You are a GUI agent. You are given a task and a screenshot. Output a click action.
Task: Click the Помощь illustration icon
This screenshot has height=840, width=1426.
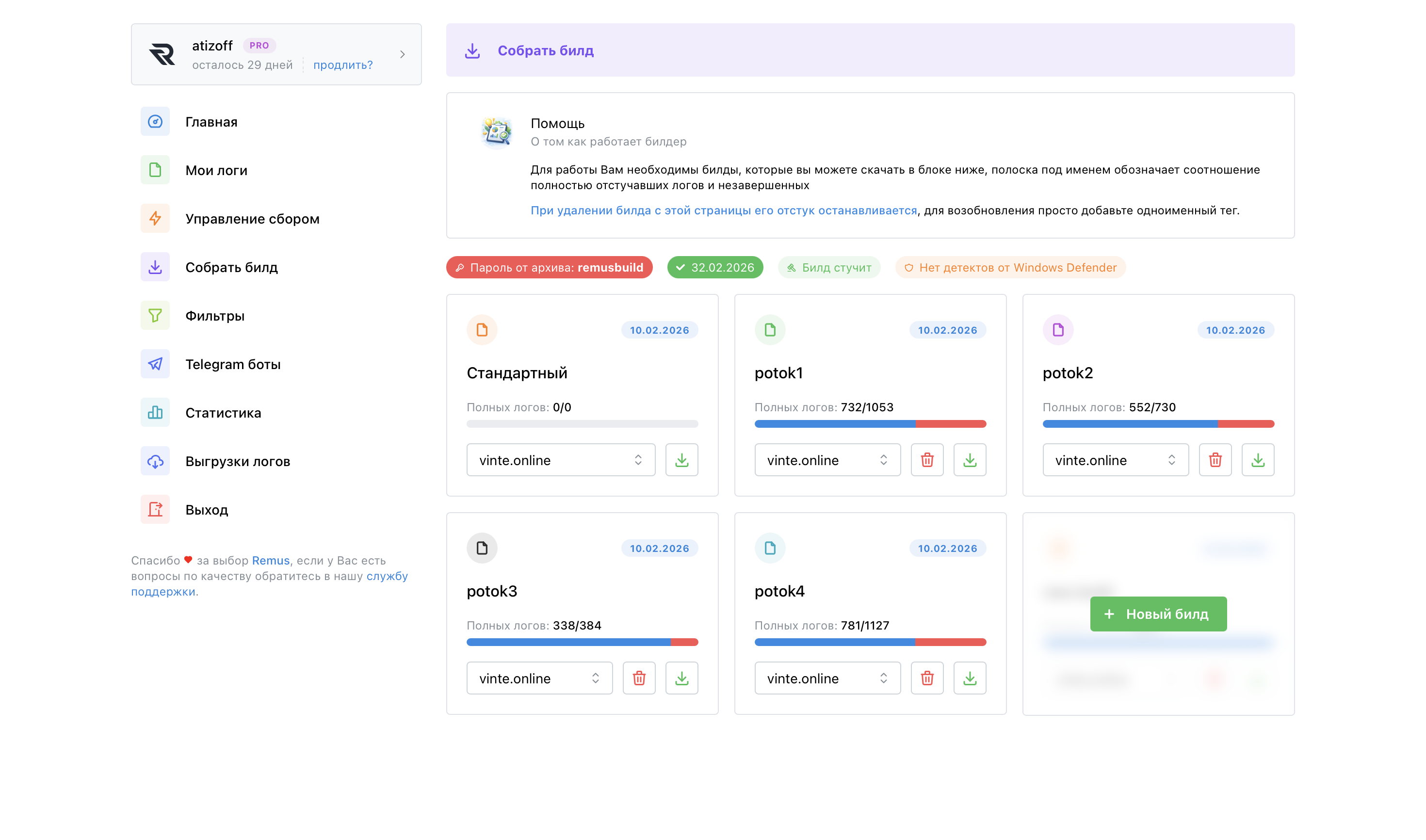497,132
